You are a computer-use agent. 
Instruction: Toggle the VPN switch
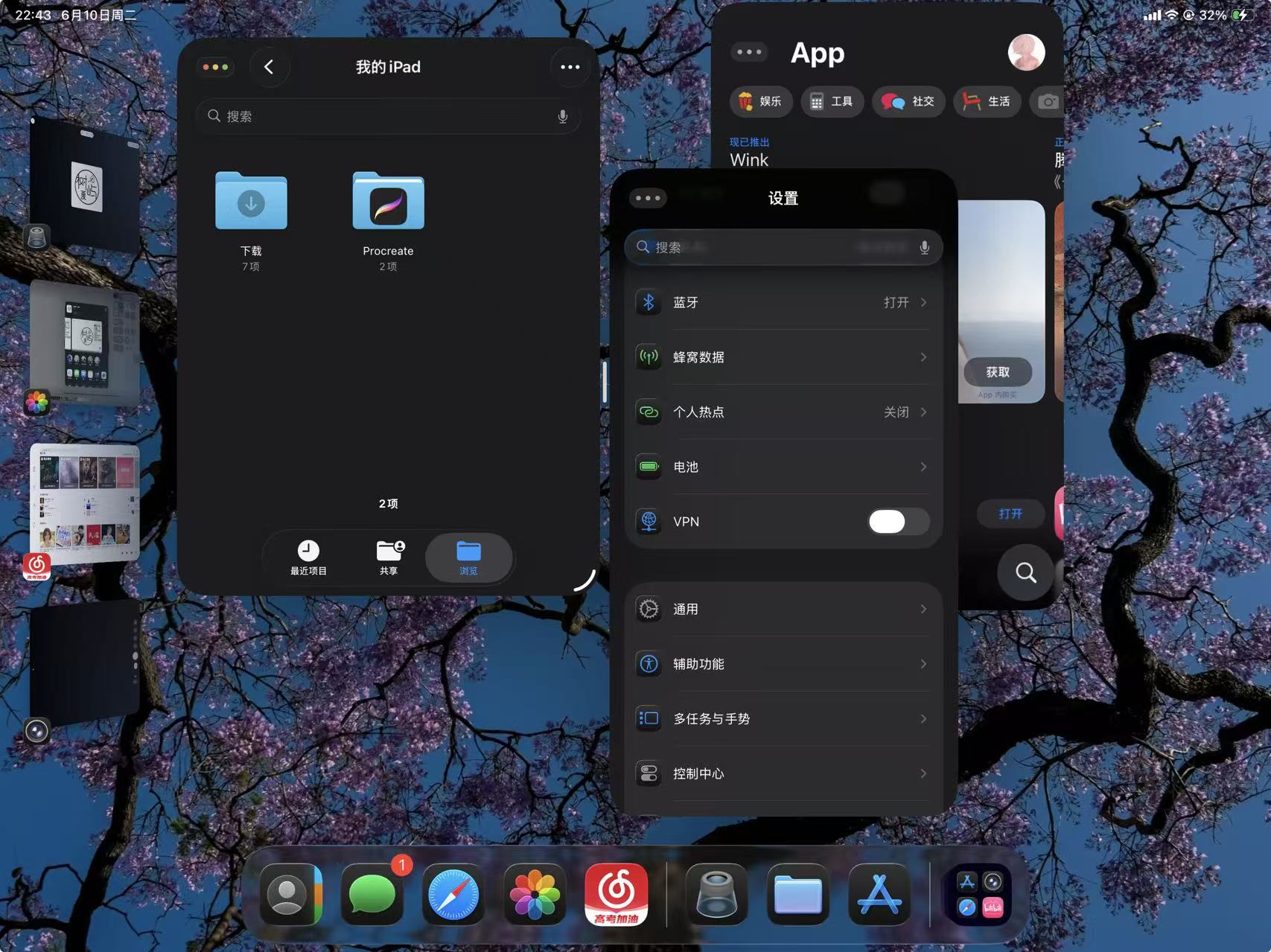tap(899, 521)
